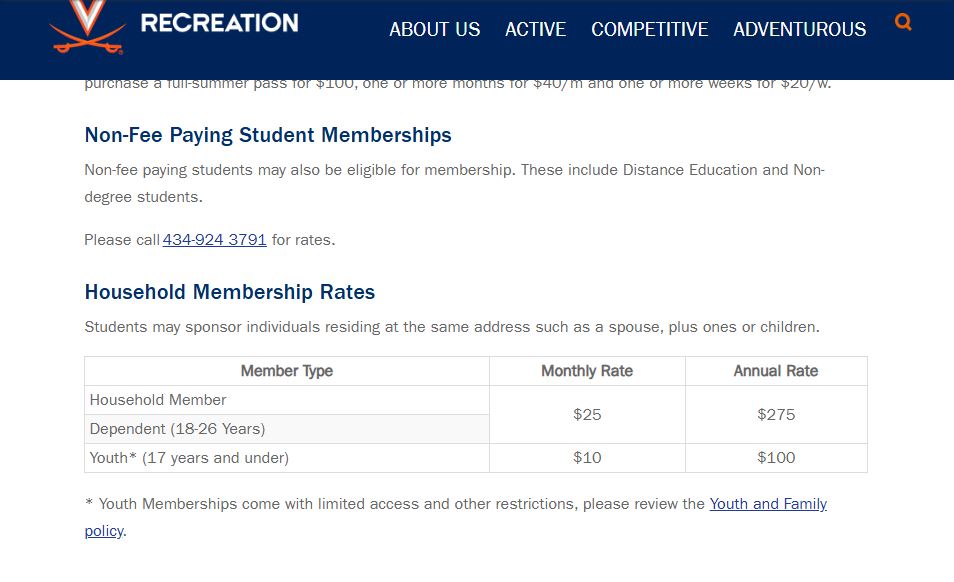Click the $10 monthly rate cell

click(587, 458)
